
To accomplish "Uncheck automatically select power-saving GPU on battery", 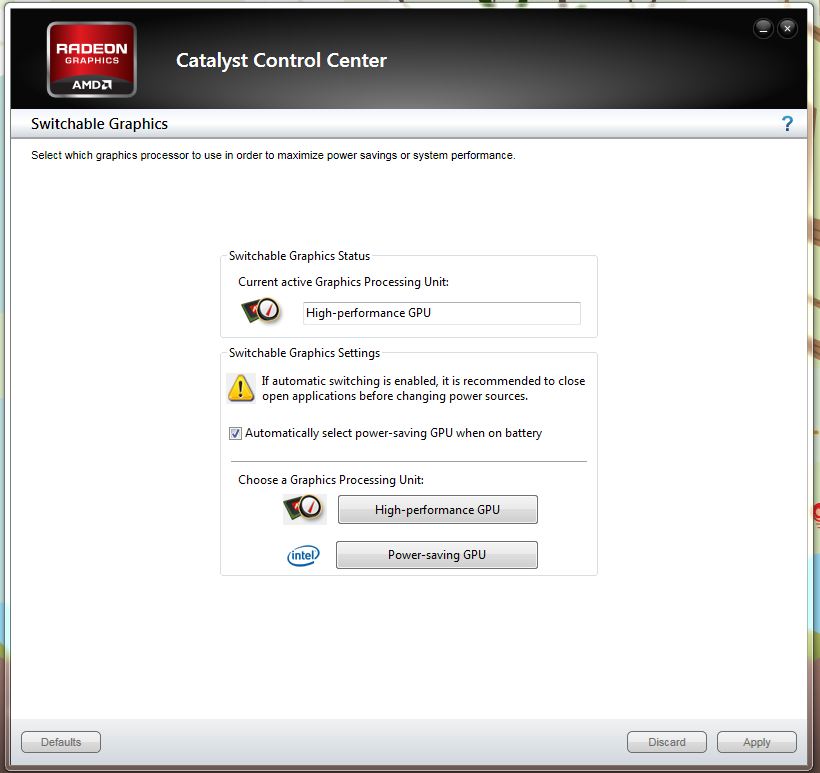I will pos(235,434).
